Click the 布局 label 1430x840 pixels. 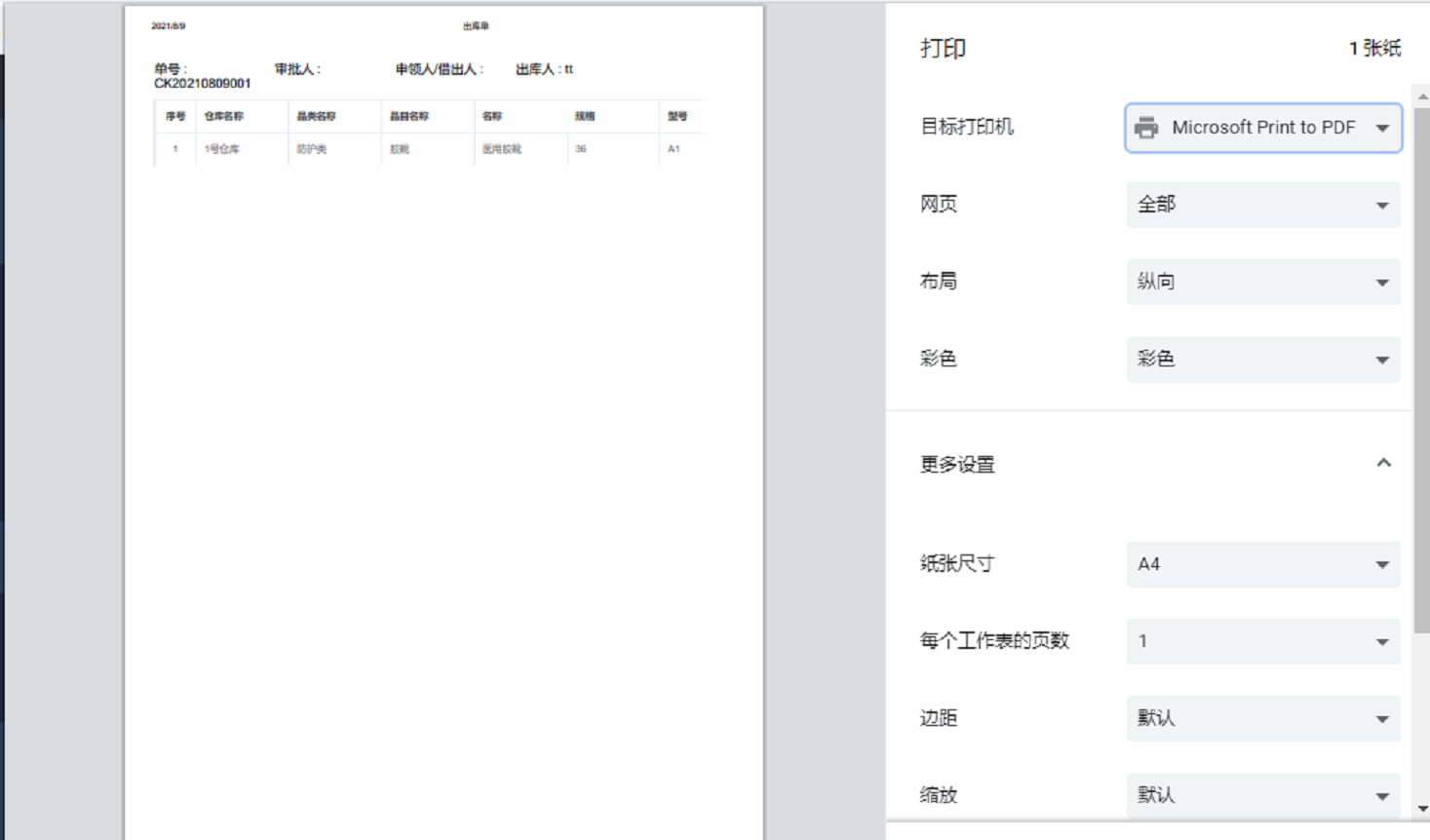(939, 281)
